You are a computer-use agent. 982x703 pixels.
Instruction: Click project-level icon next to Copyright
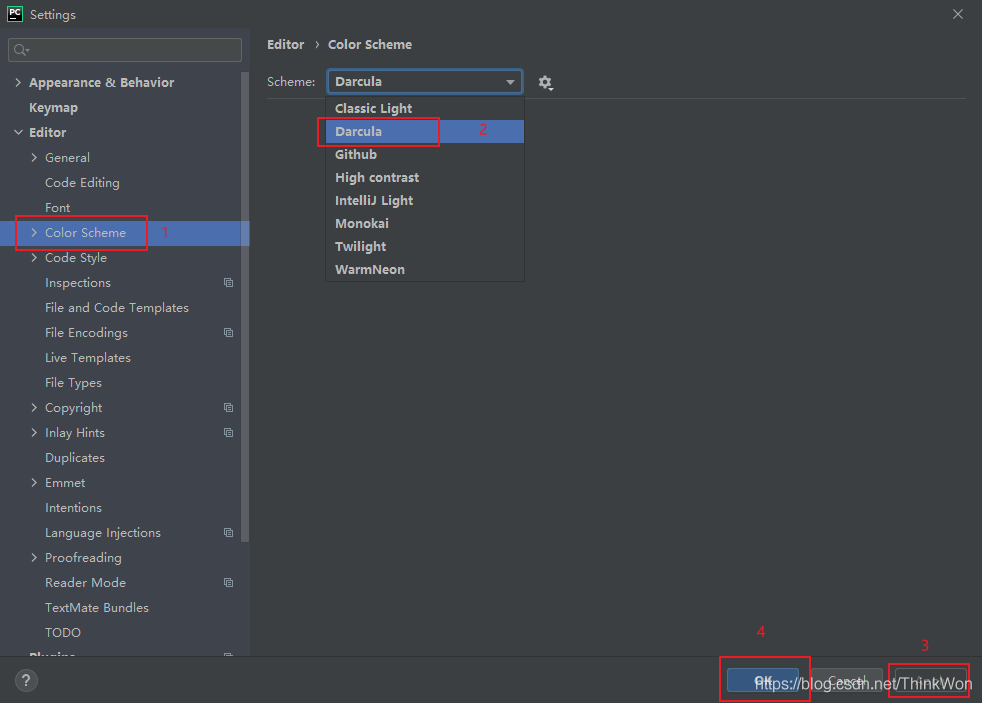228,408
